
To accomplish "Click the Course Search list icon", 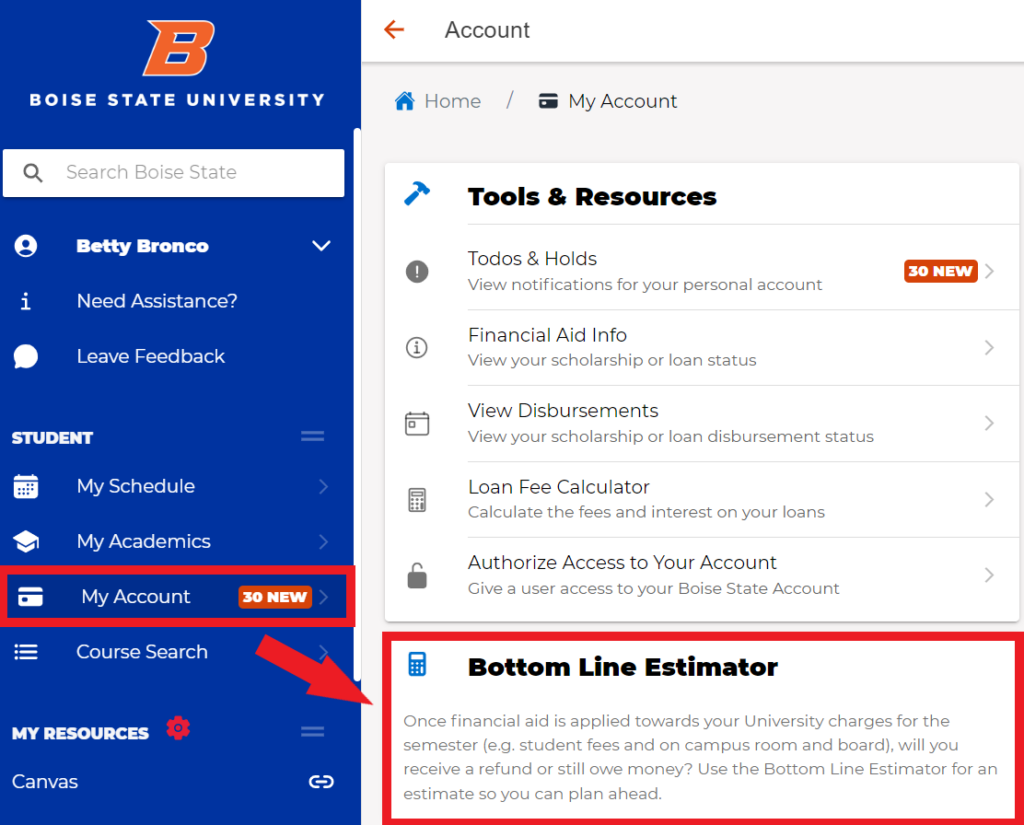I will (x=25, y=652).
